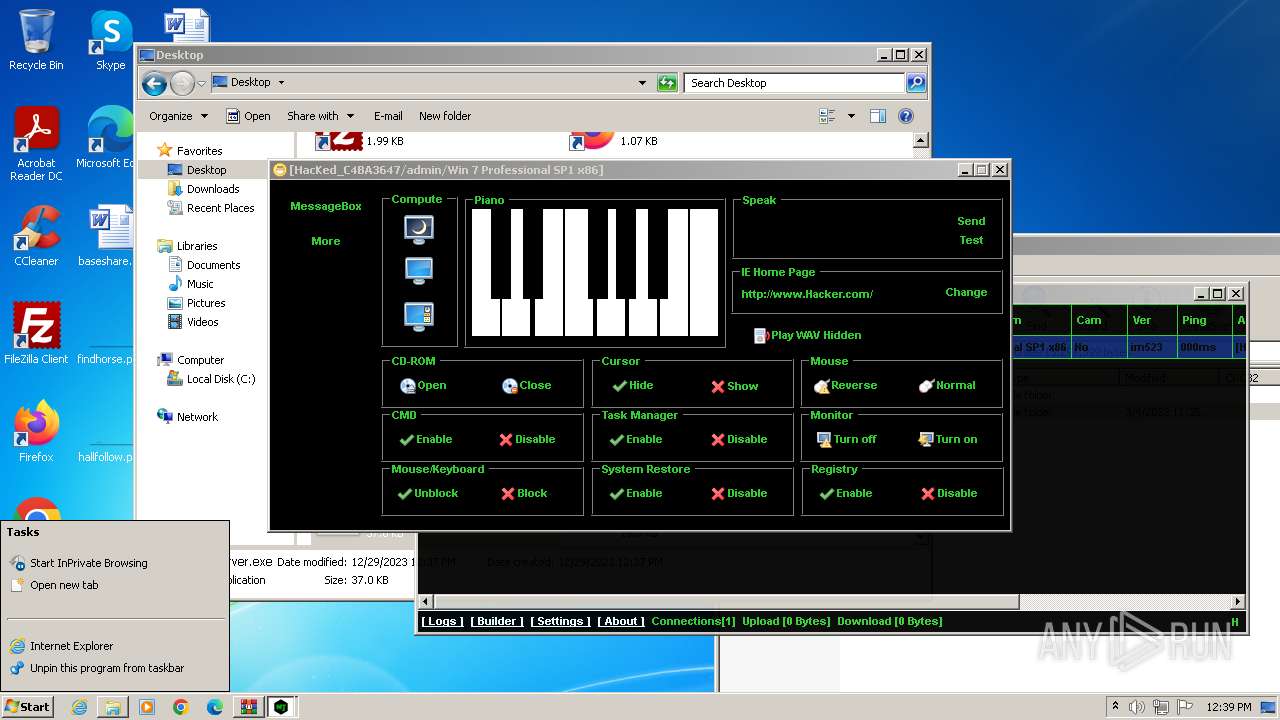Viewport: 1280px width, 720px height.
Task: Open the CD-ROM tray
Action: pyautogui.click(x=423, y=385)
